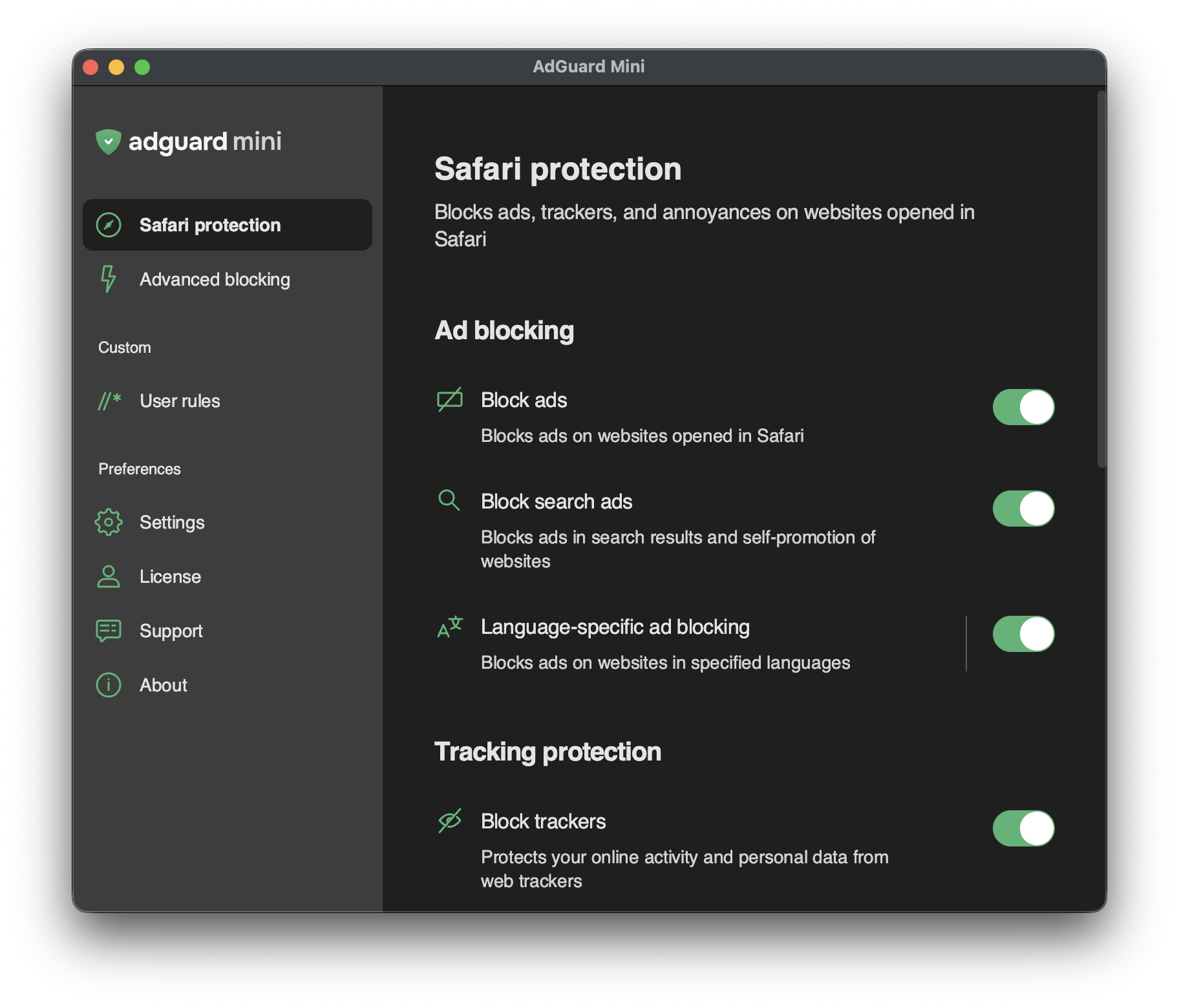Screen dimensions: 1179x1008
Task: Turn off the Block ads toggle
Action: point(1023,407)
